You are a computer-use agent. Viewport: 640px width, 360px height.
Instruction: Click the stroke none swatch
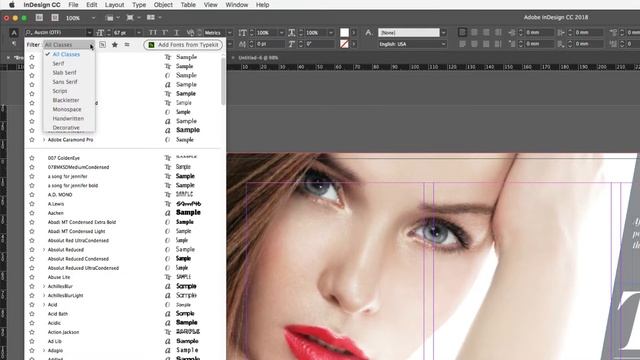[344, 44]
